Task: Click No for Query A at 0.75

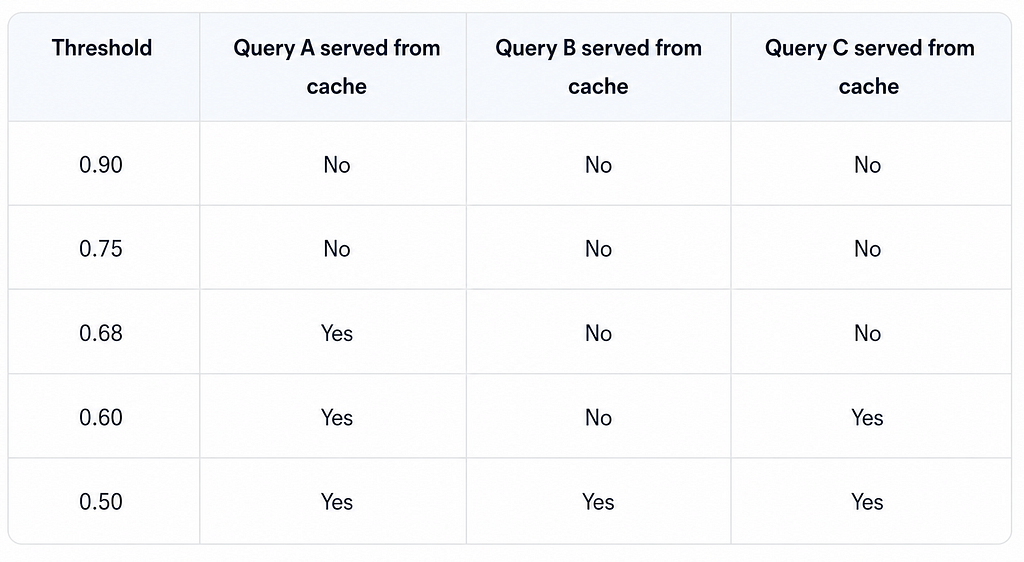Action: (337, 249)
